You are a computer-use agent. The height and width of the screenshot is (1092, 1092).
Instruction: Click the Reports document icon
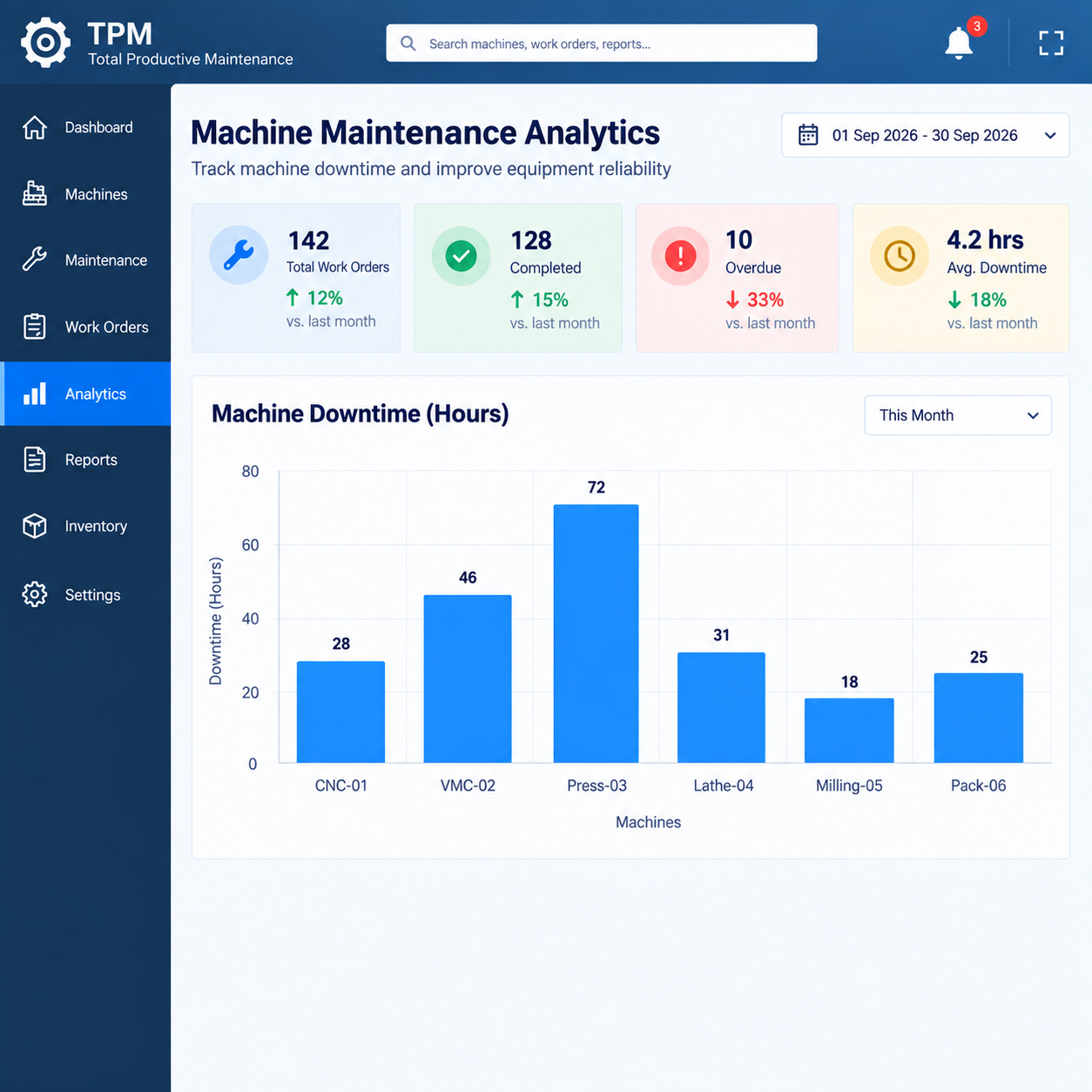coord(35,459)
